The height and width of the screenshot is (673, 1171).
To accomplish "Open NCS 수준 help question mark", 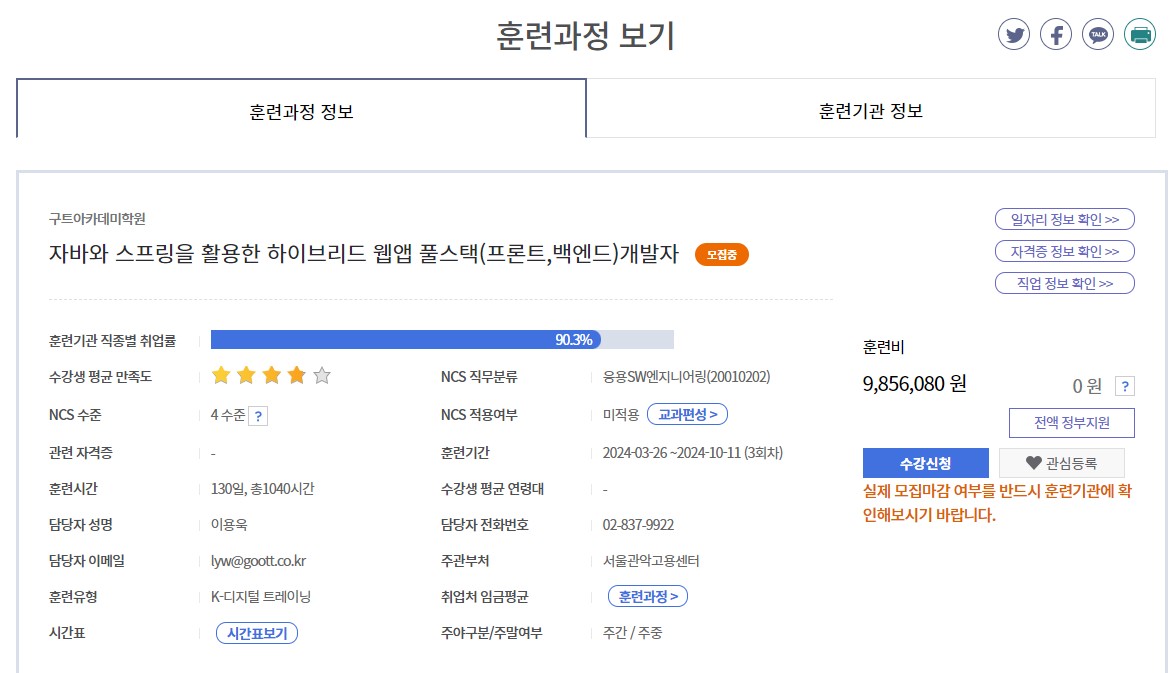I will (258, 416).
